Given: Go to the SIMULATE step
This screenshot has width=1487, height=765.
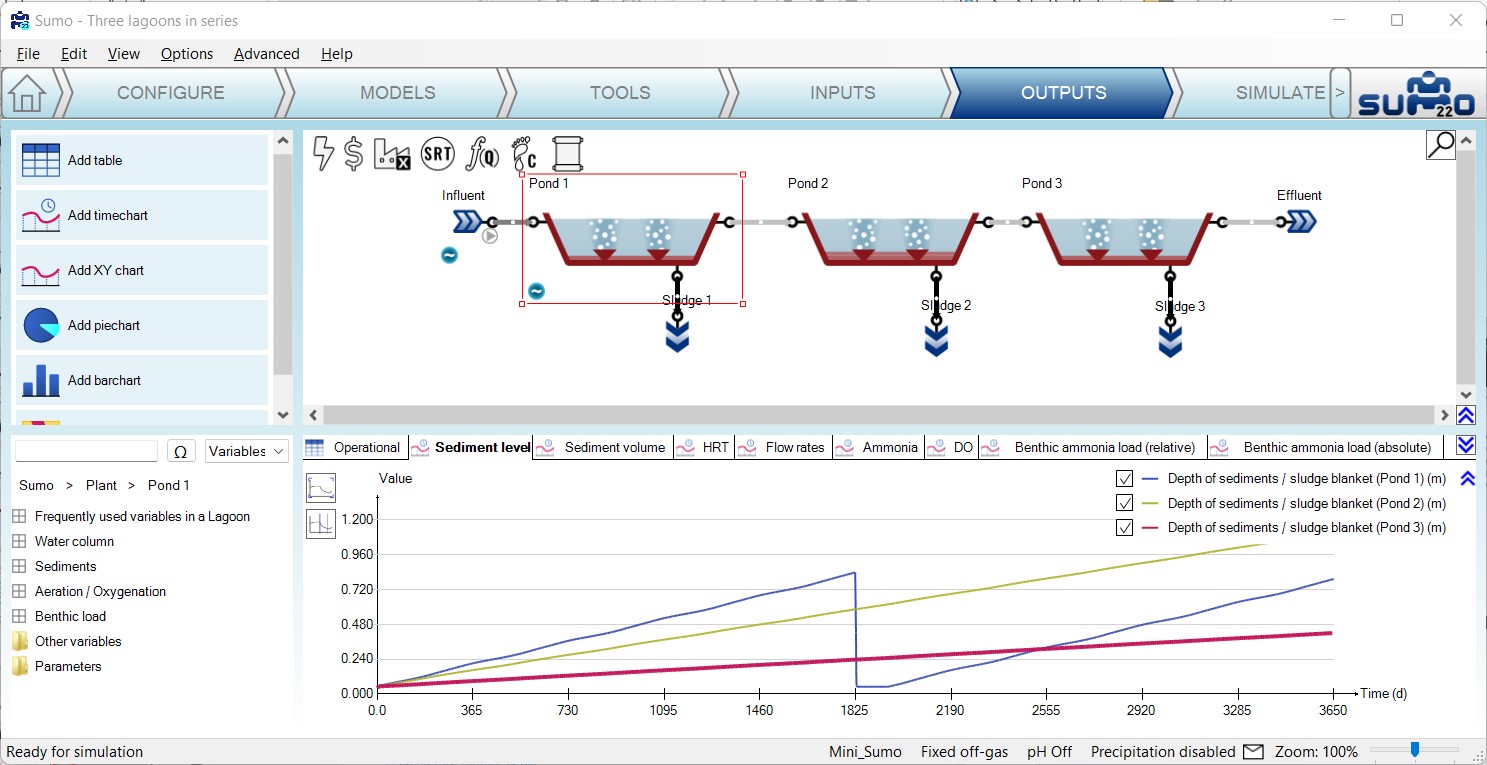Looking at the screenshot, I should pyautogui.click(x=1279, y=93).
